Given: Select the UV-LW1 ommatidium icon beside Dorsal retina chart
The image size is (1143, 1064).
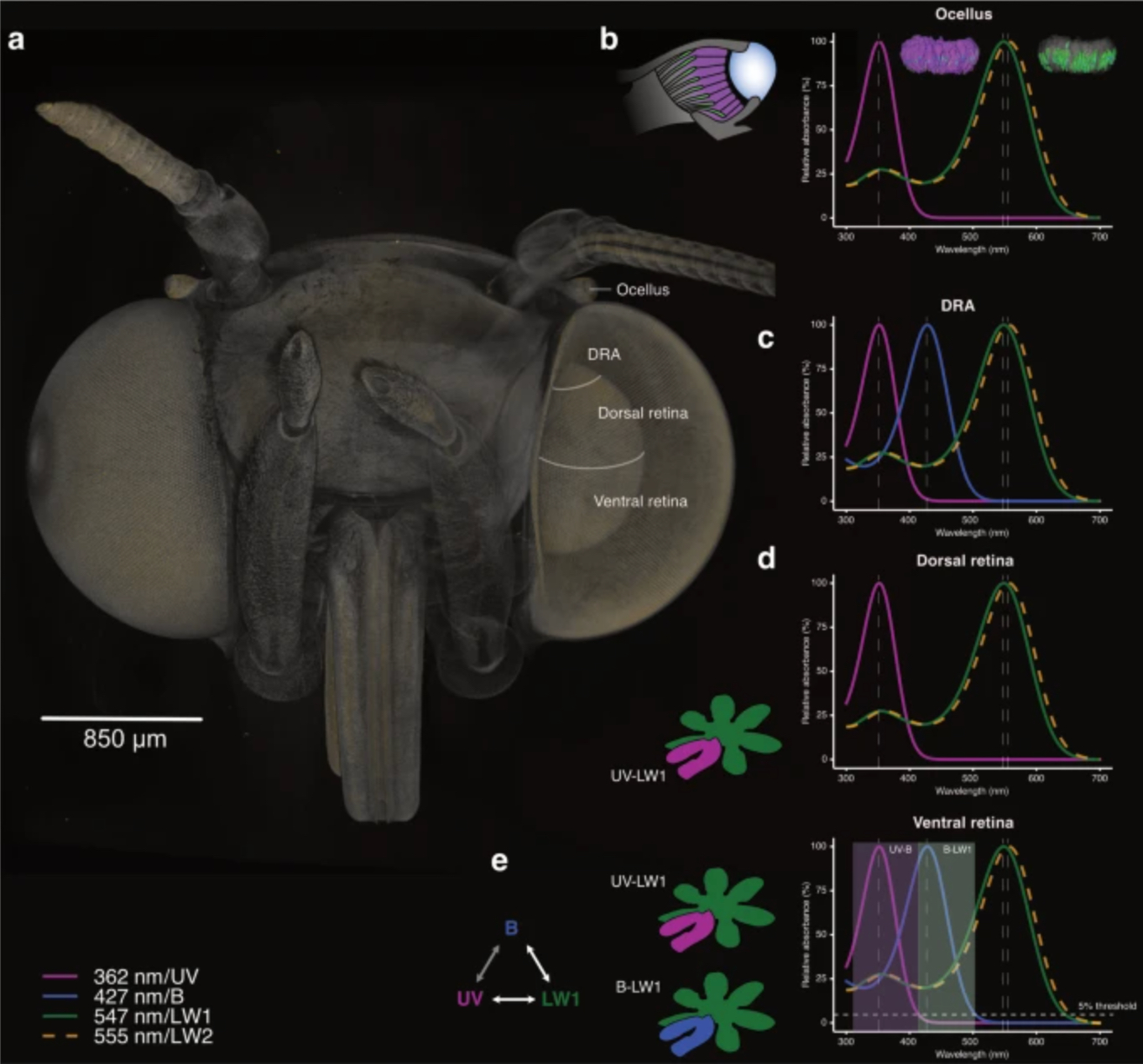Looking at the screenshot, I should coord(723,736).
